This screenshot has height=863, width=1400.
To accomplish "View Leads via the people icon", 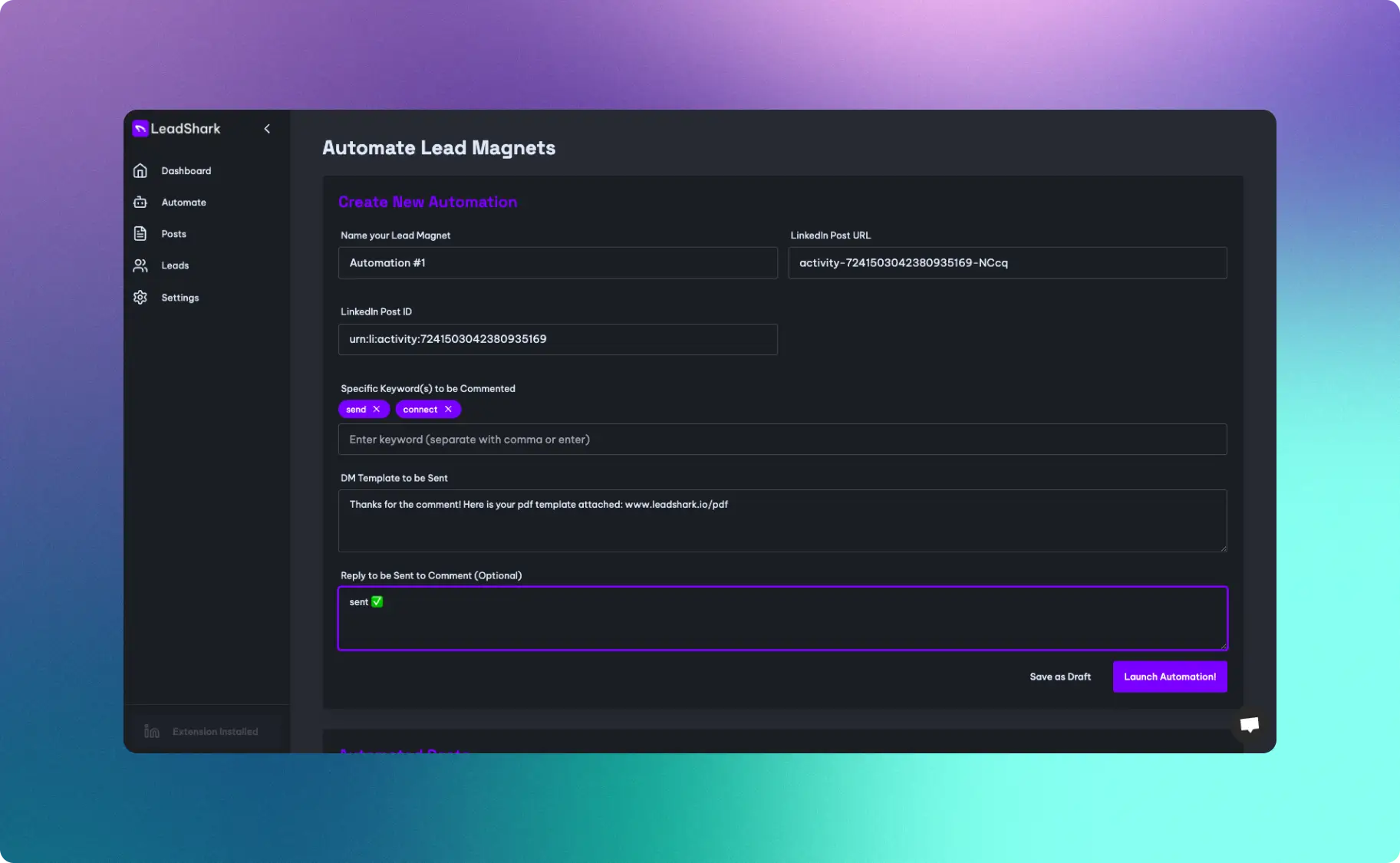I will tap(140, 265).
